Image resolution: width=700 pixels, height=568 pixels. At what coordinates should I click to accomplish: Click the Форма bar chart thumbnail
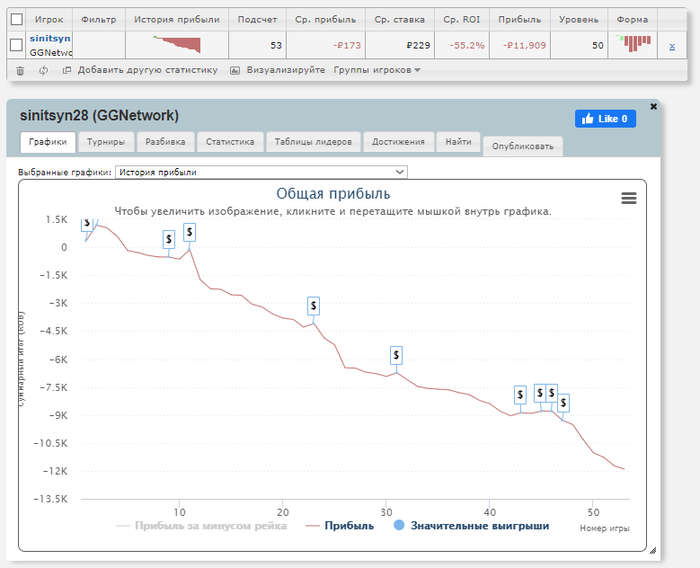(x=633, y=43)
